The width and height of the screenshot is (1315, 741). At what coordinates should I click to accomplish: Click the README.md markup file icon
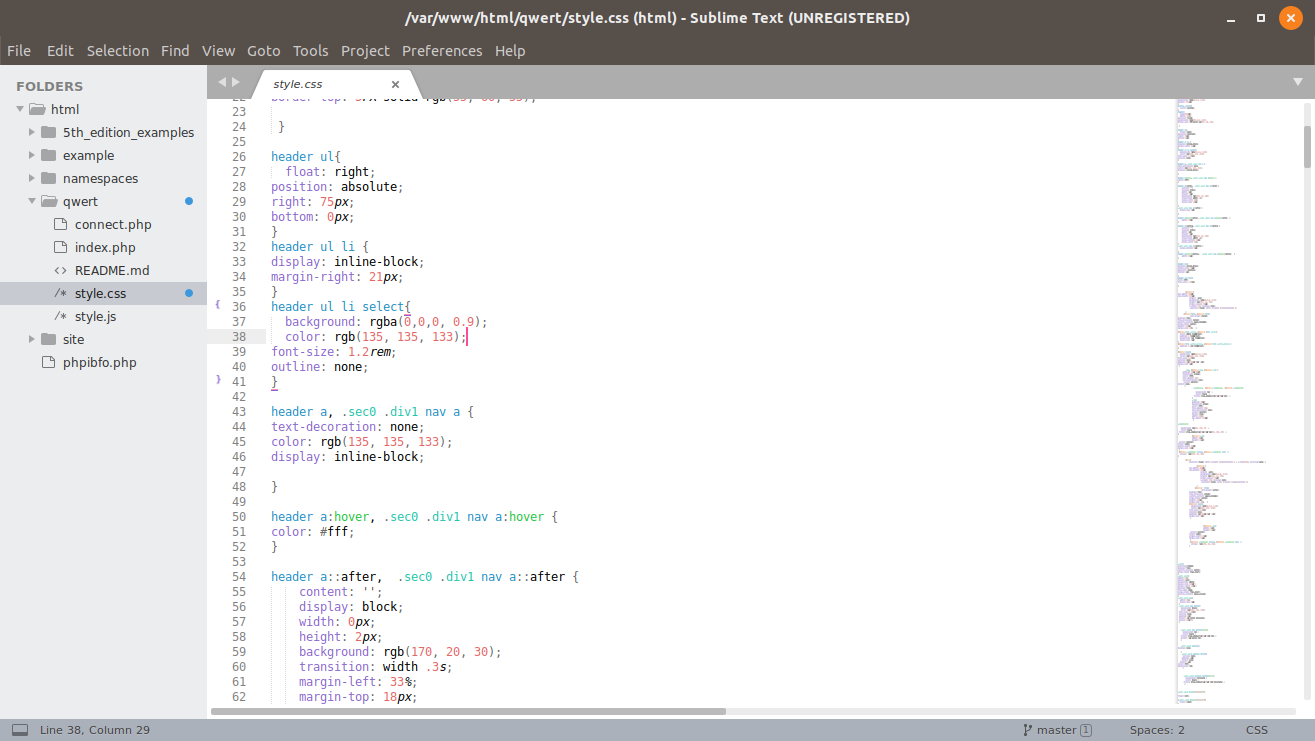(59, 270)
